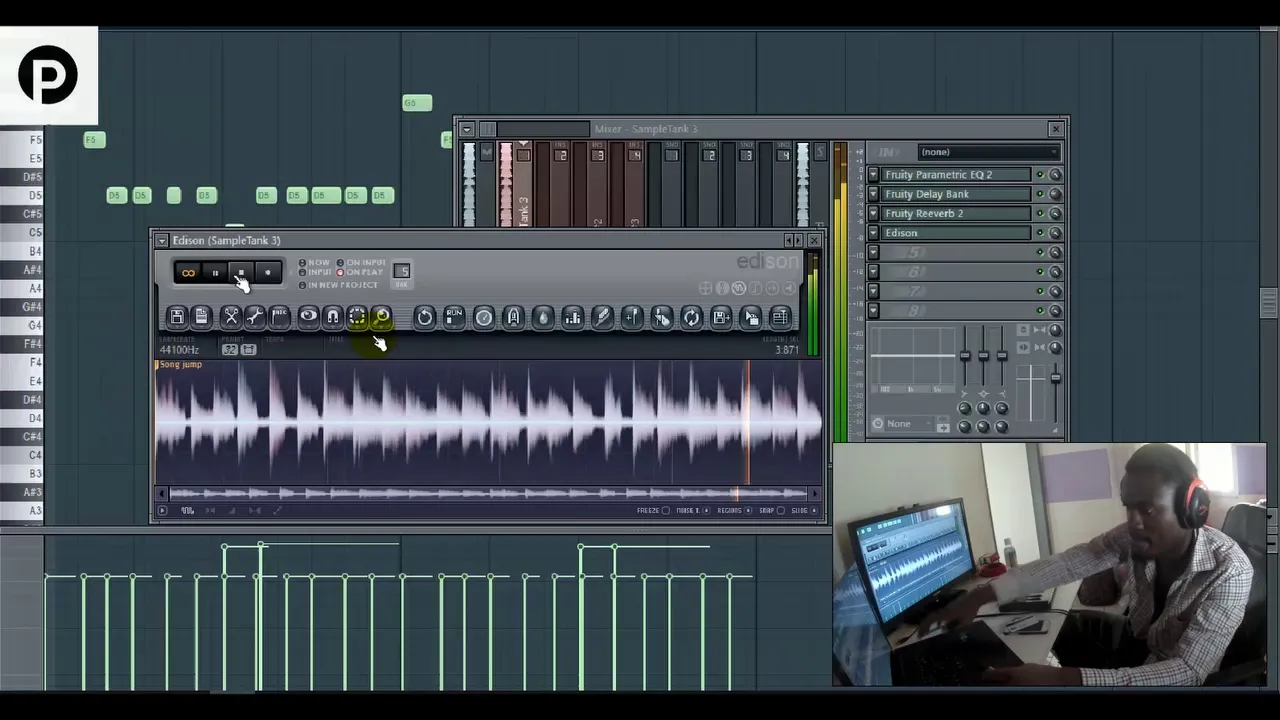
Task: Click the drag sample arrow icon in Edison
Action: pyautogui.click(x=751, y=317)
